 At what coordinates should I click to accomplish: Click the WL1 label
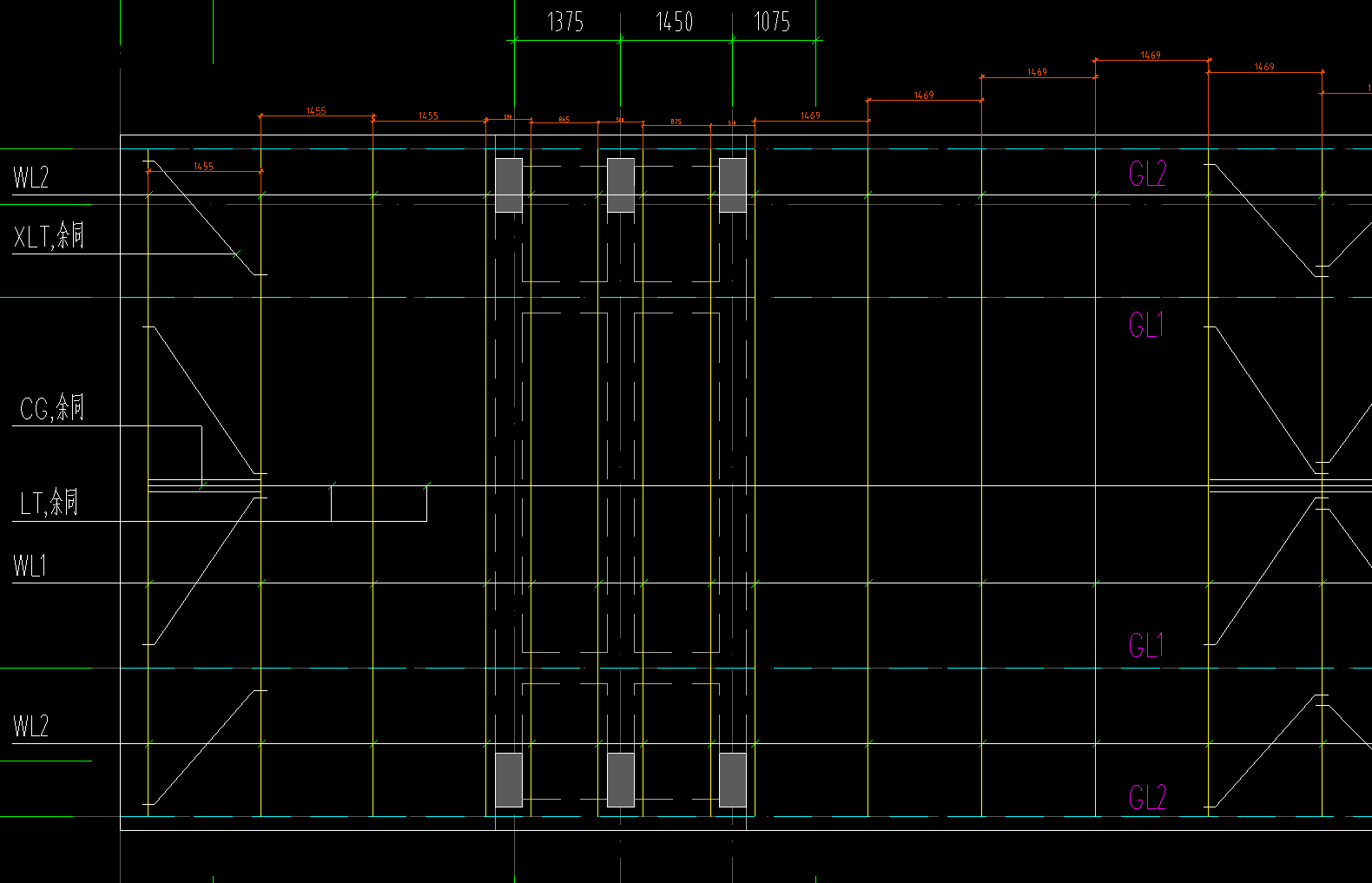pyautogui.click(x=30, y=566)
